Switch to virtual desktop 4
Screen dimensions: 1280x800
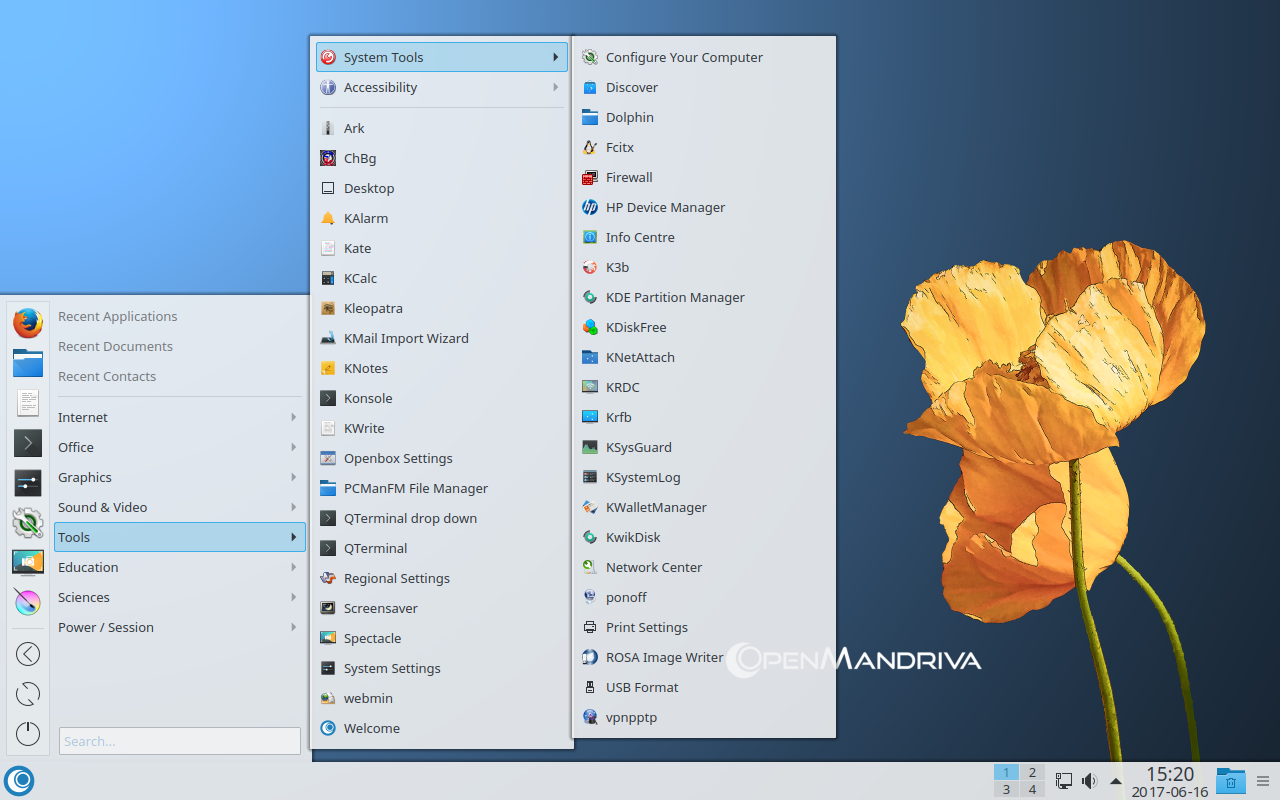tap(1032, 790)
